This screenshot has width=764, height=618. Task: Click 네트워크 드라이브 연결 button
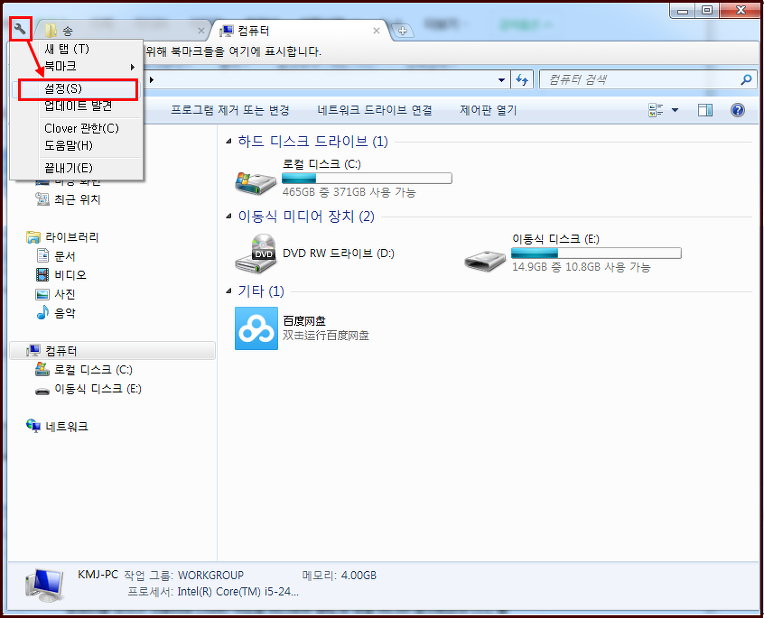pos(374,110)
